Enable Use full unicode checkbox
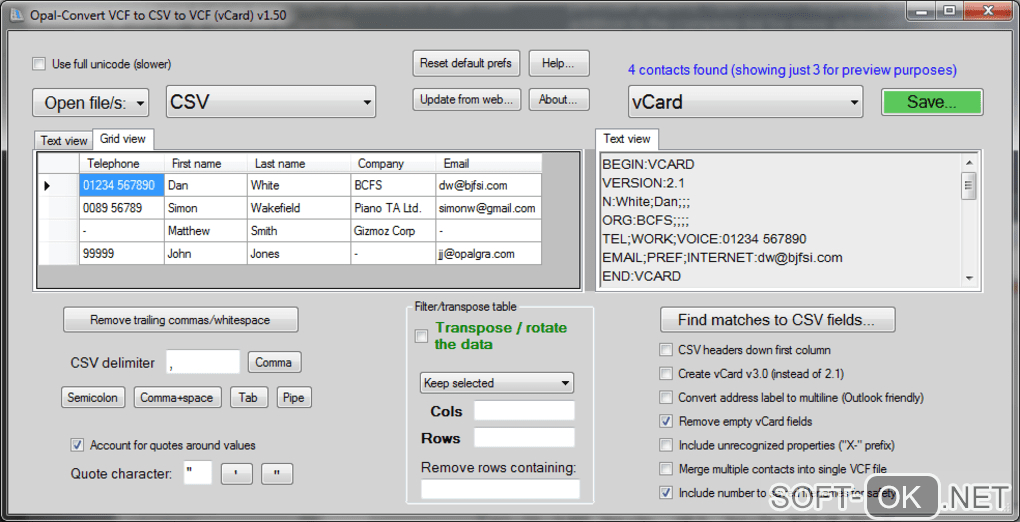The width and height of the screenshot is (1020, 522). pos(40,64)
